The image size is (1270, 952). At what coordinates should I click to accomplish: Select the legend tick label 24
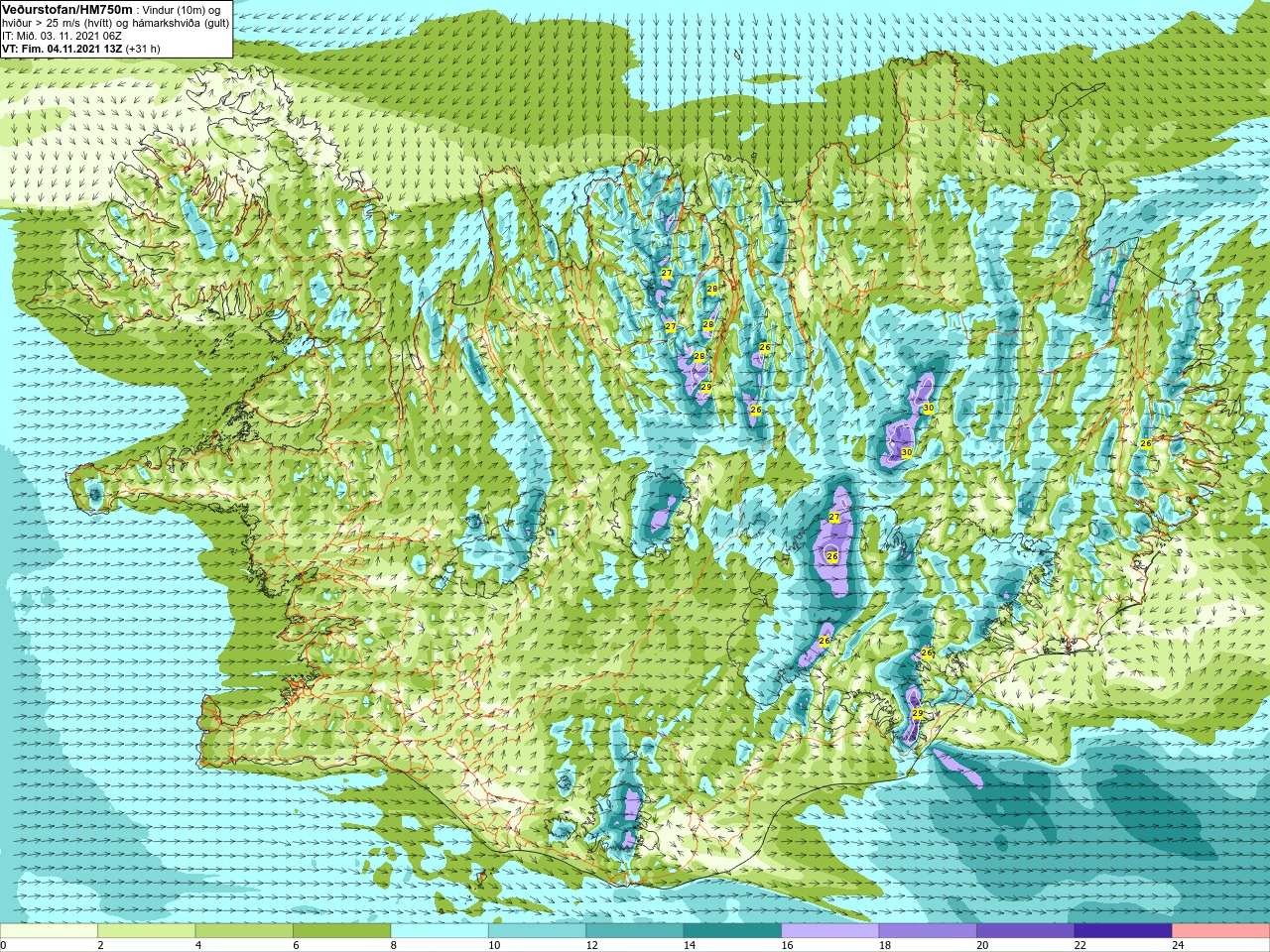[x=1178, y=945]
